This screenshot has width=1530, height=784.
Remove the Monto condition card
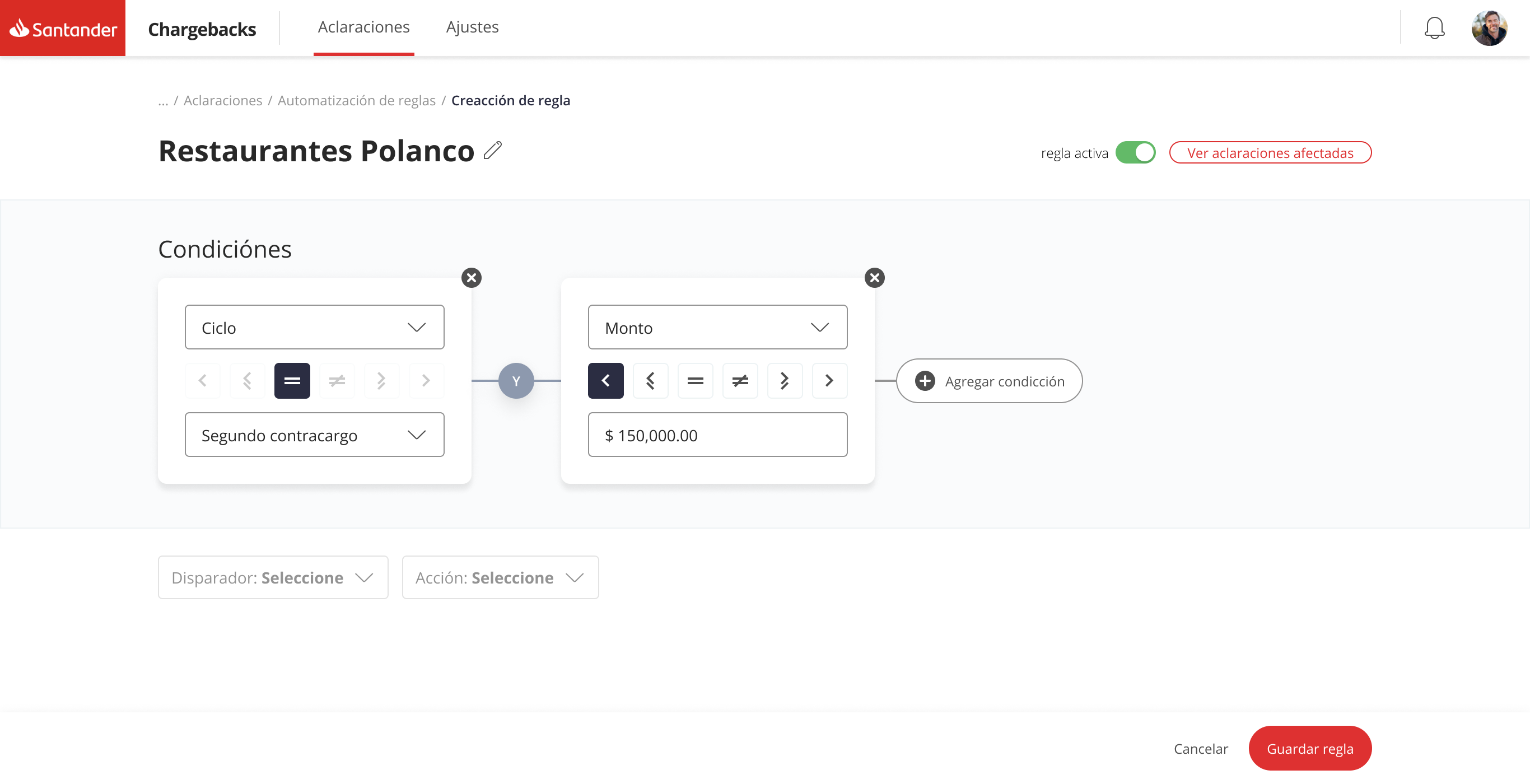pyautogui.click(x=874, y=277)
